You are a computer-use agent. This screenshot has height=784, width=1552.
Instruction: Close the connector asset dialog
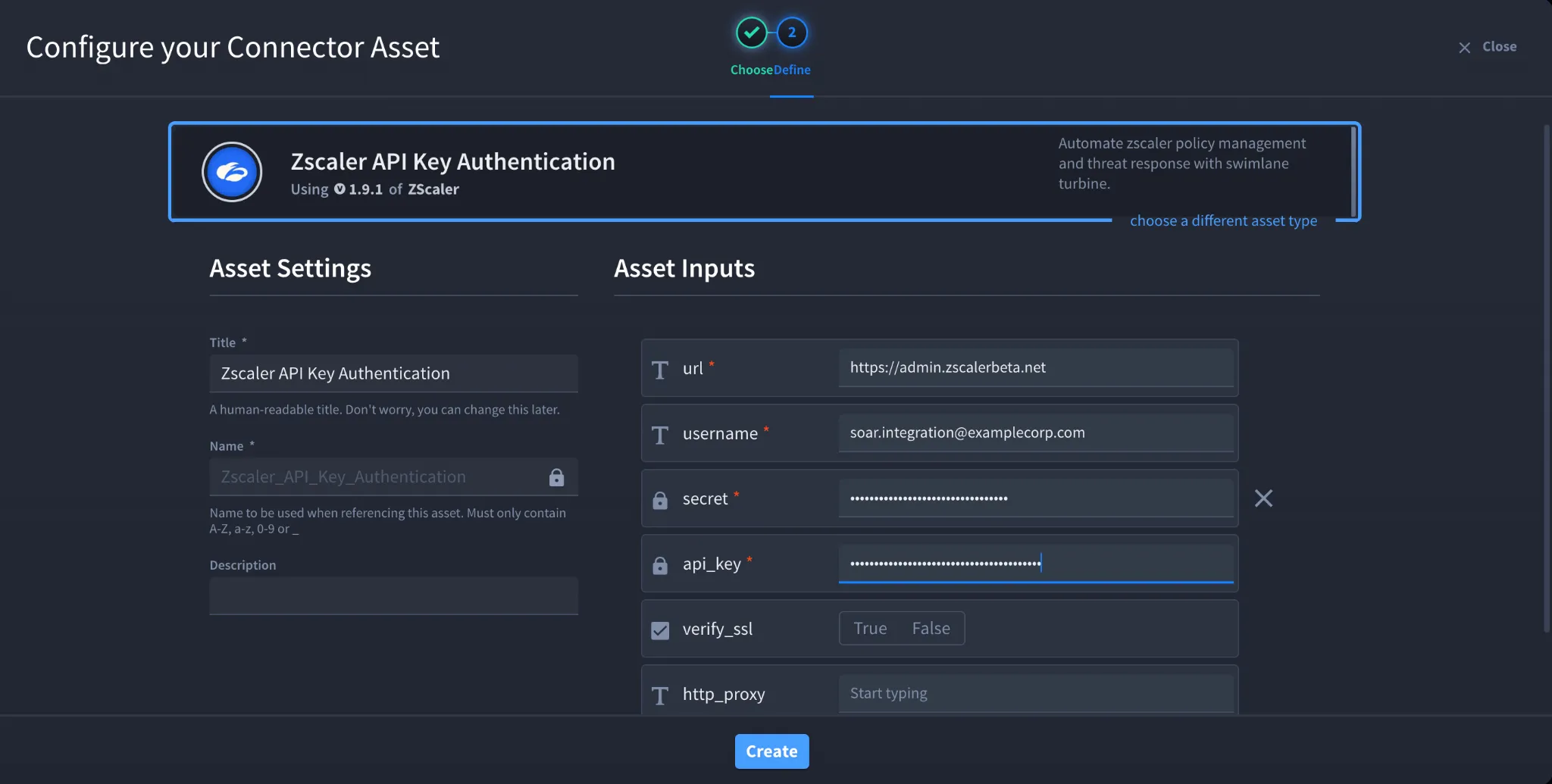click(1487, 47)
